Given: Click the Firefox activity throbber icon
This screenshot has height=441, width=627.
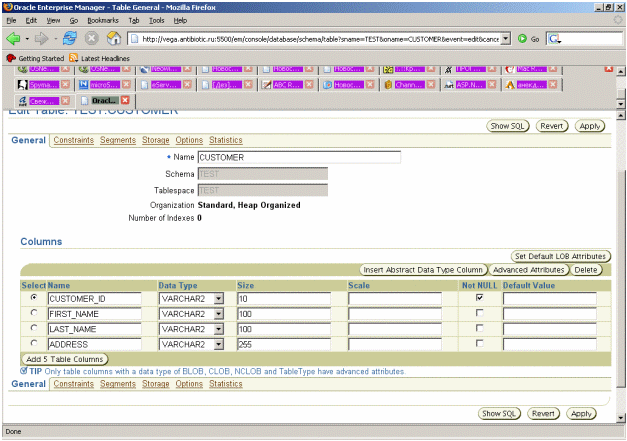Looking at the screenshot, I should click(619, 20).
